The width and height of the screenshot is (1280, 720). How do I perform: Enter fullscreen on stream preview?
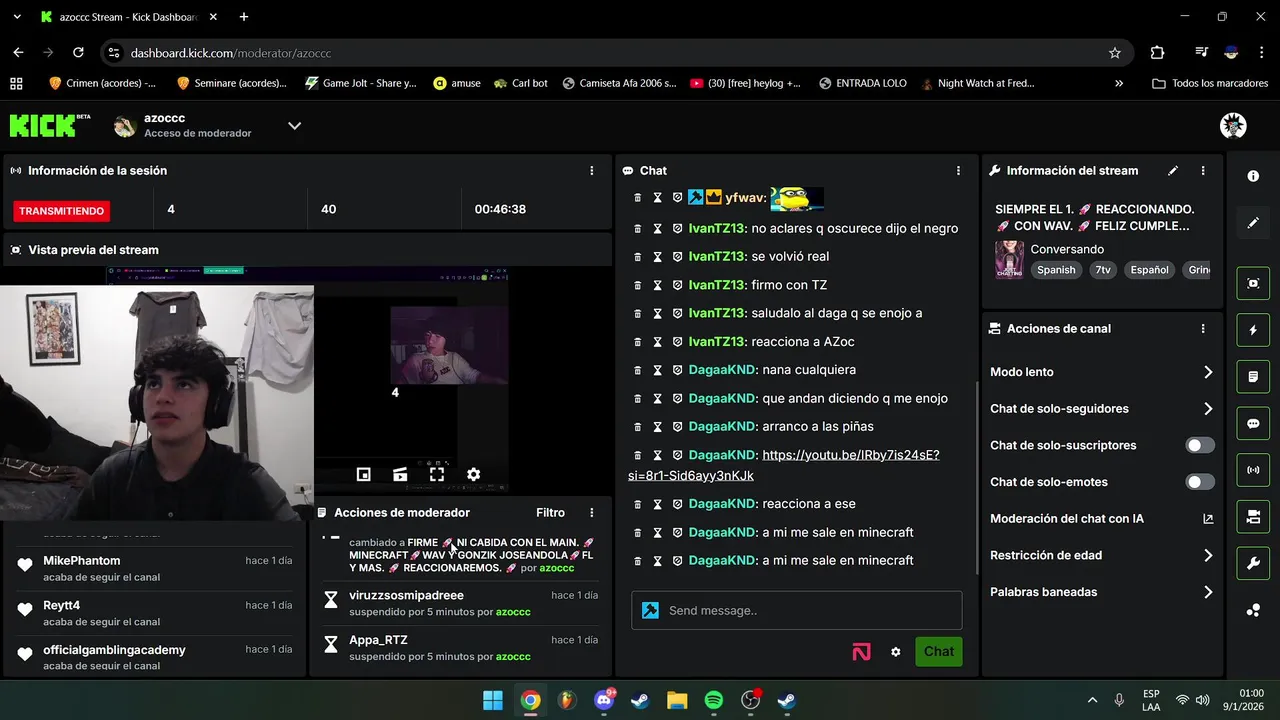[437, 474]
